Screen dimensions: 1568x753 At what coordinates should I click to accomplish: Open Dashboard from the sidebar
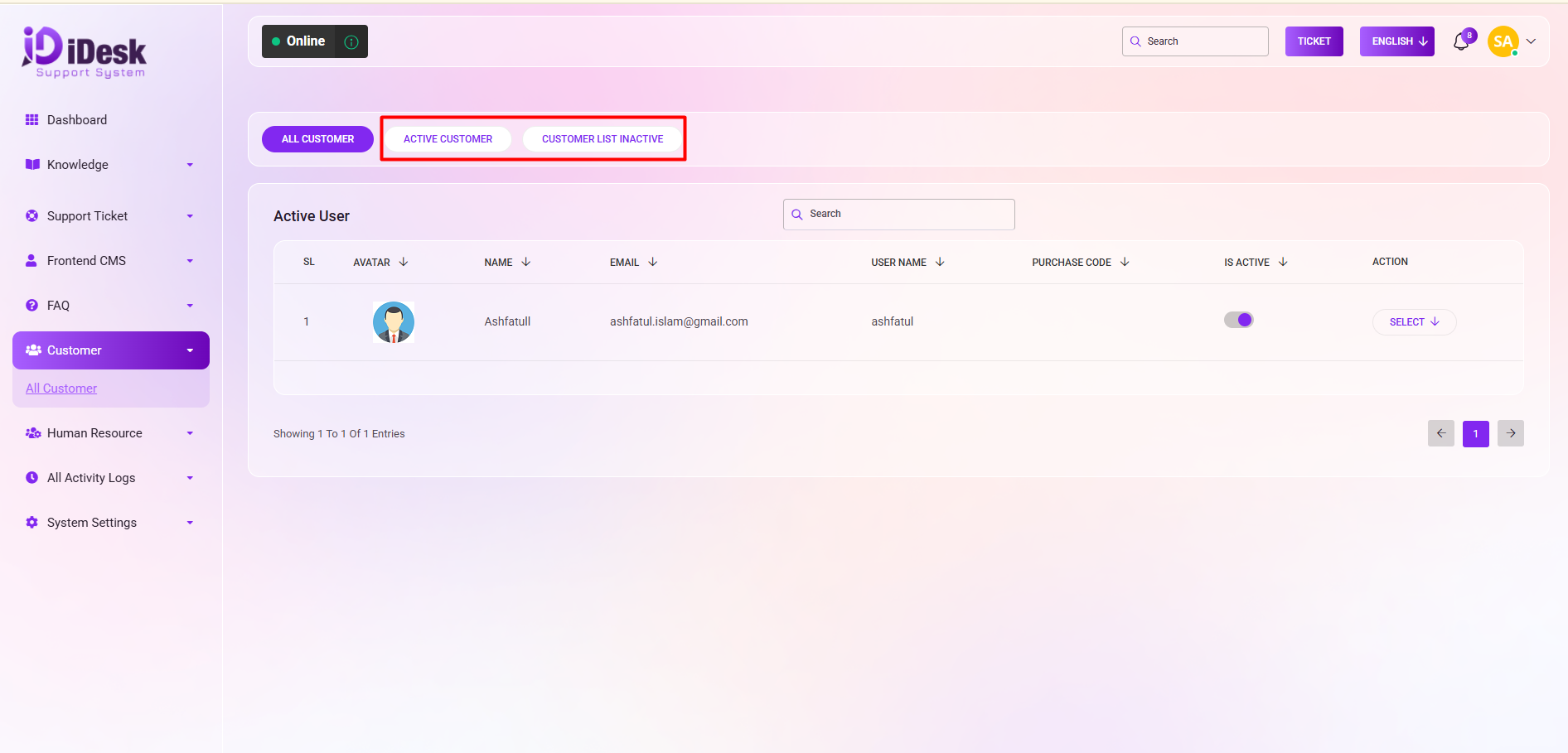pyautogui.click(x=76, y=120)
